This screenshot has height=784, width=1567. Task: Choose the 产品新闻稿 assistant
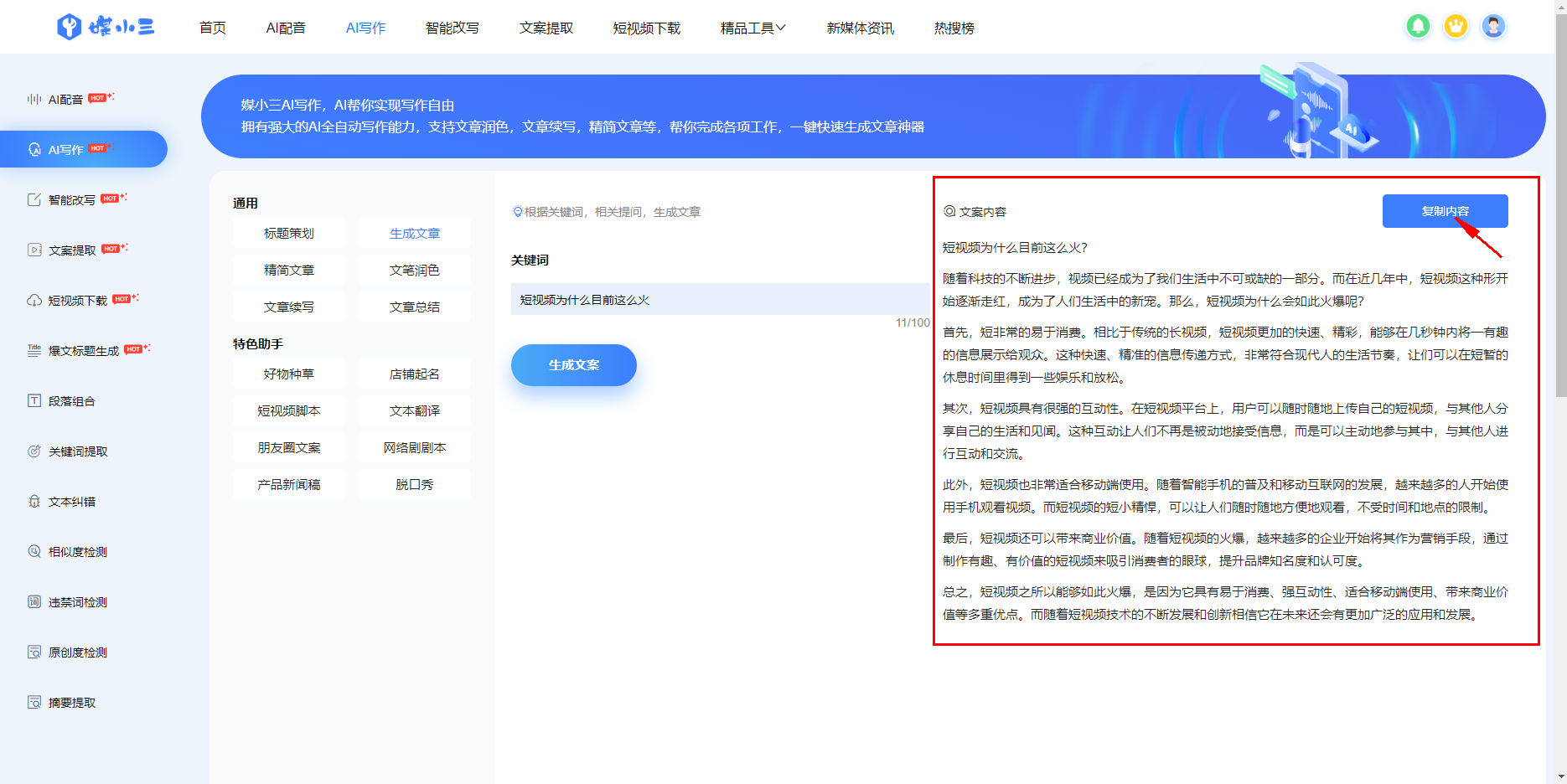click(289, 485)
